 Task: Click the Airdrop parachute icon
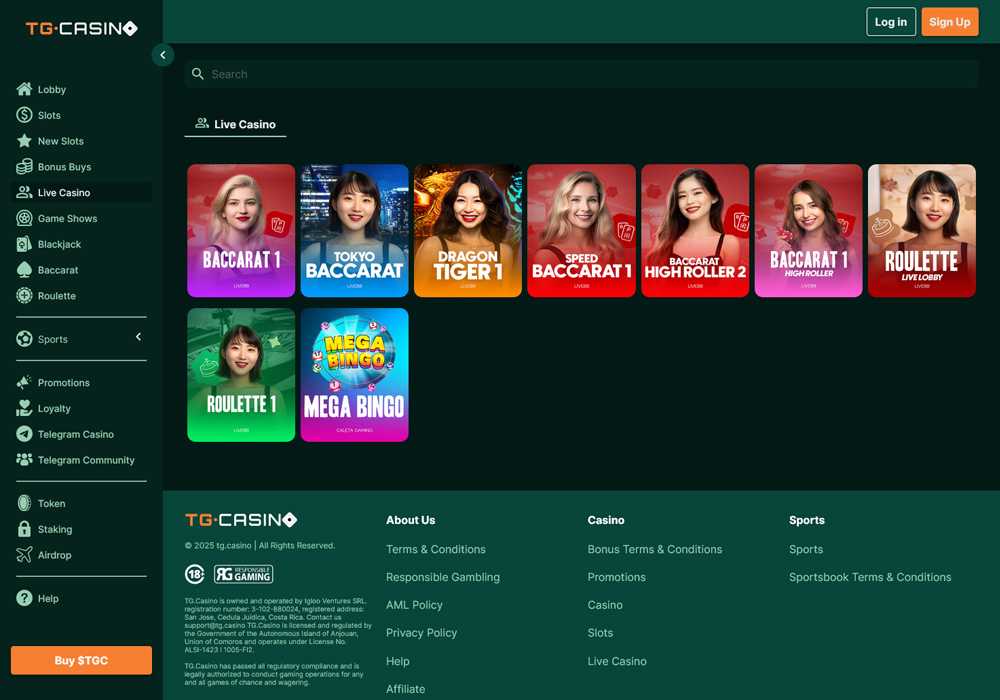coord(22,555)
